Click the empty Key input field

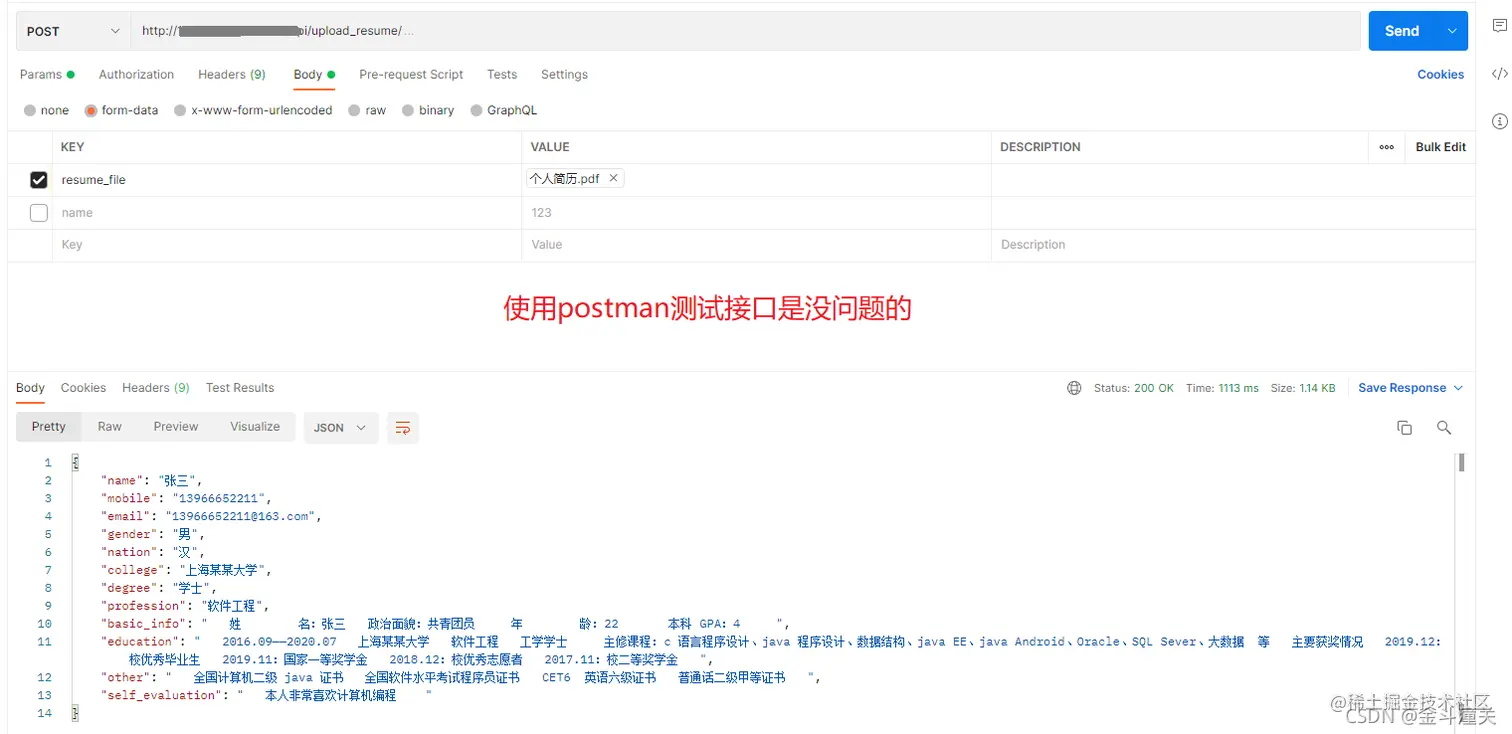point(287,245)
